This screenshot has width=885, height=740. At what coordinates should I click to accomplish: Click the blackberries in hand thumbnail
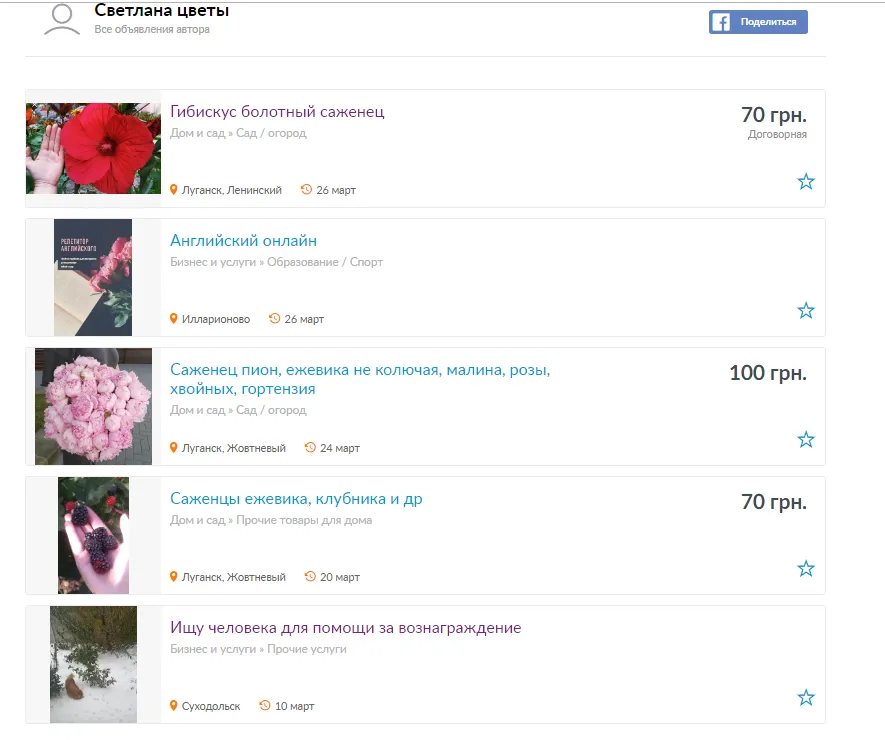point(93,536)
